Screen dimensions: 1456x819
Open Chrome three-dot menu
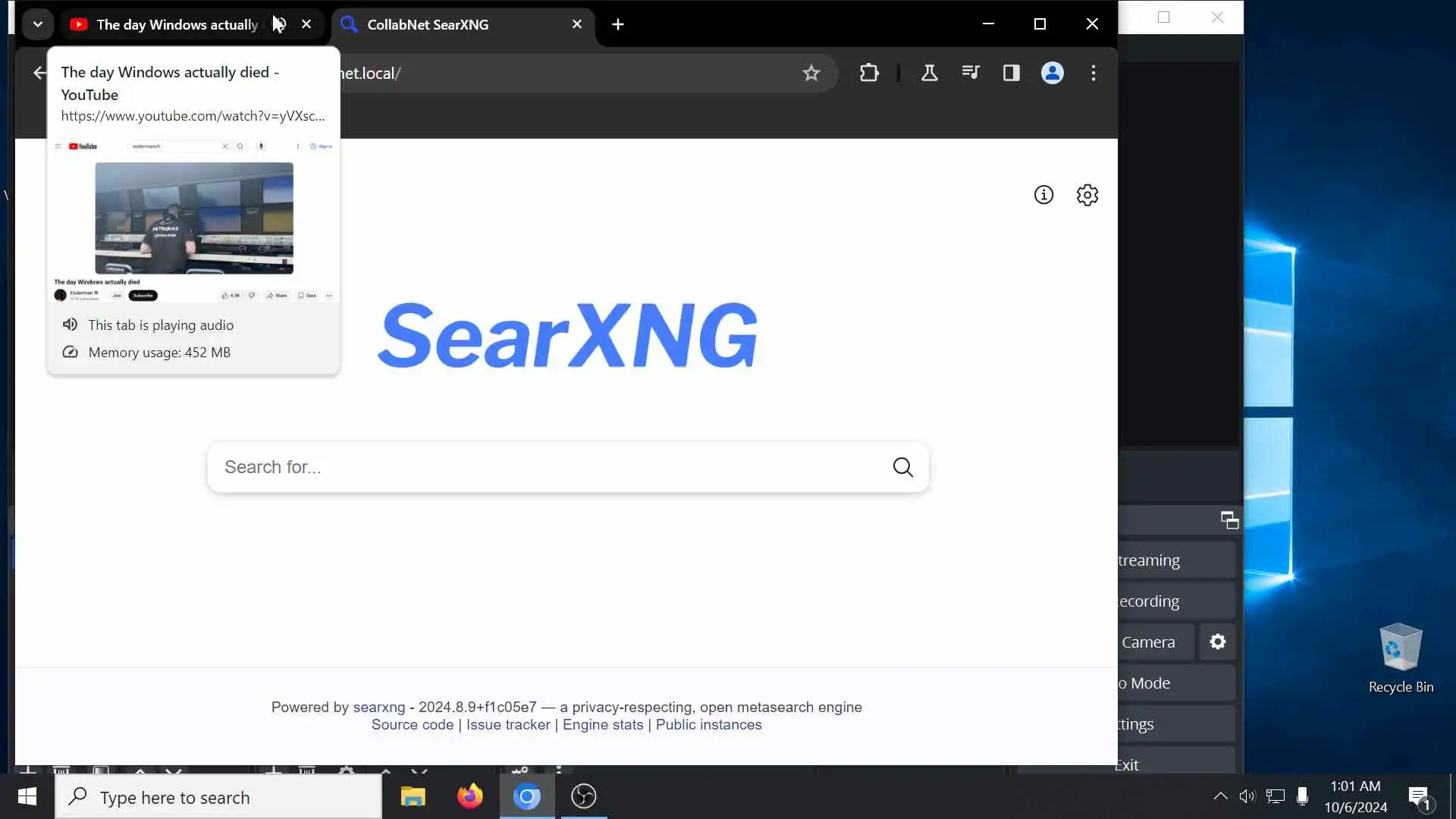1093,73
